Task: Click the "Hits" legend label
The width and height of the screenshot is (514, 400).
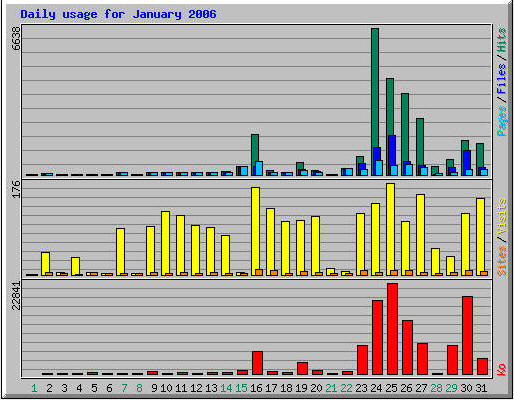Action: pos(501,40)
